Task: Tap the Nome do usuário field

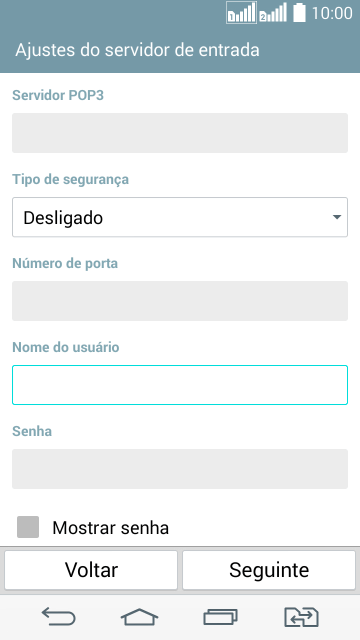Action: [x=180, y=385]
